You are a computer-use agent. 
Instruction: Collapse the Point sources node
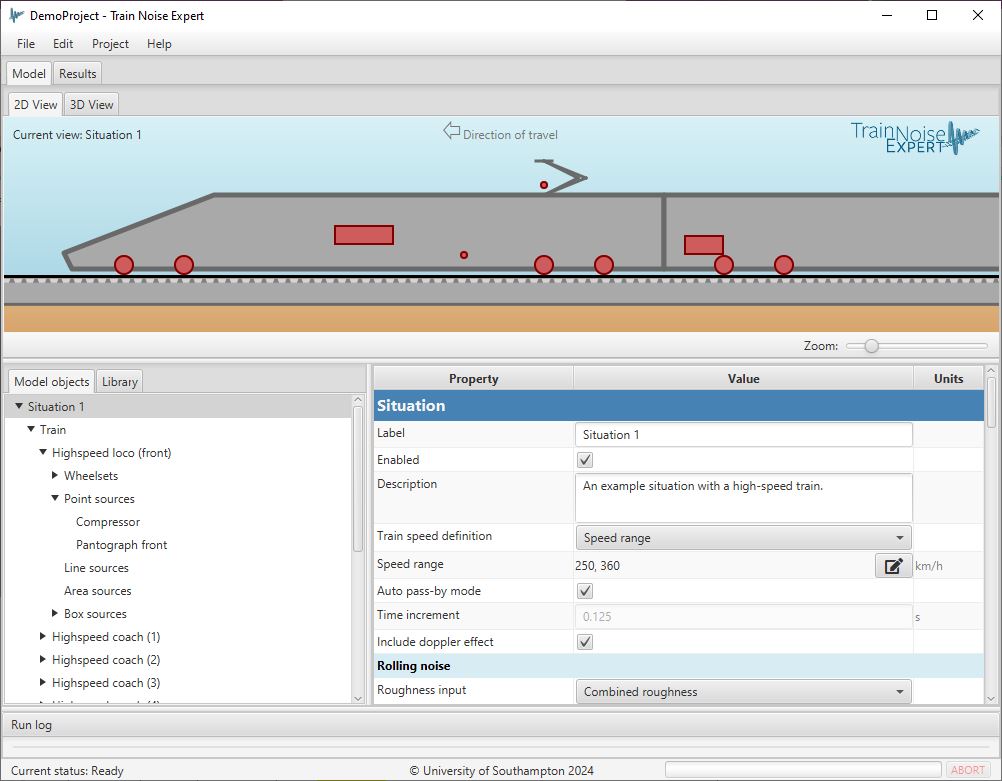point(55,498)
